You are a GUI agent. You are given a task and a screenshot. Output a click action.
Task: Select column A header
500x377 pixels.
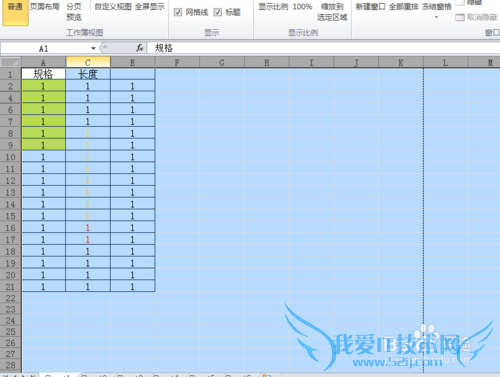coord(43,62)
